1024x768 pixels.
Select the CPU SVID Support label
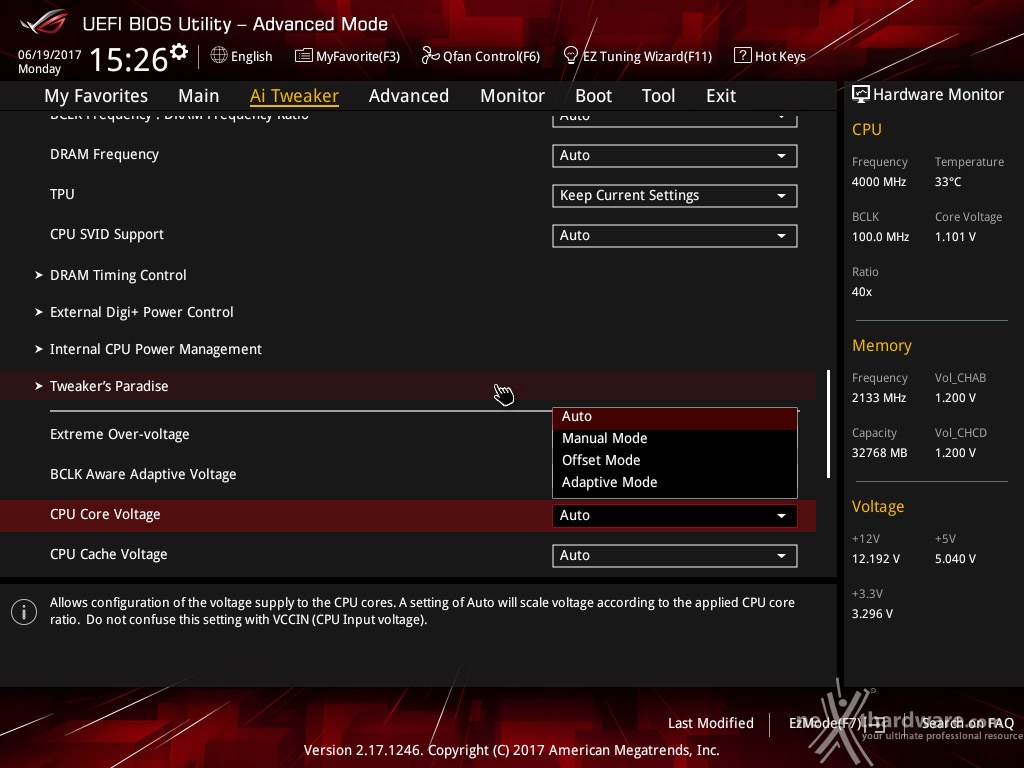point(106,234)
